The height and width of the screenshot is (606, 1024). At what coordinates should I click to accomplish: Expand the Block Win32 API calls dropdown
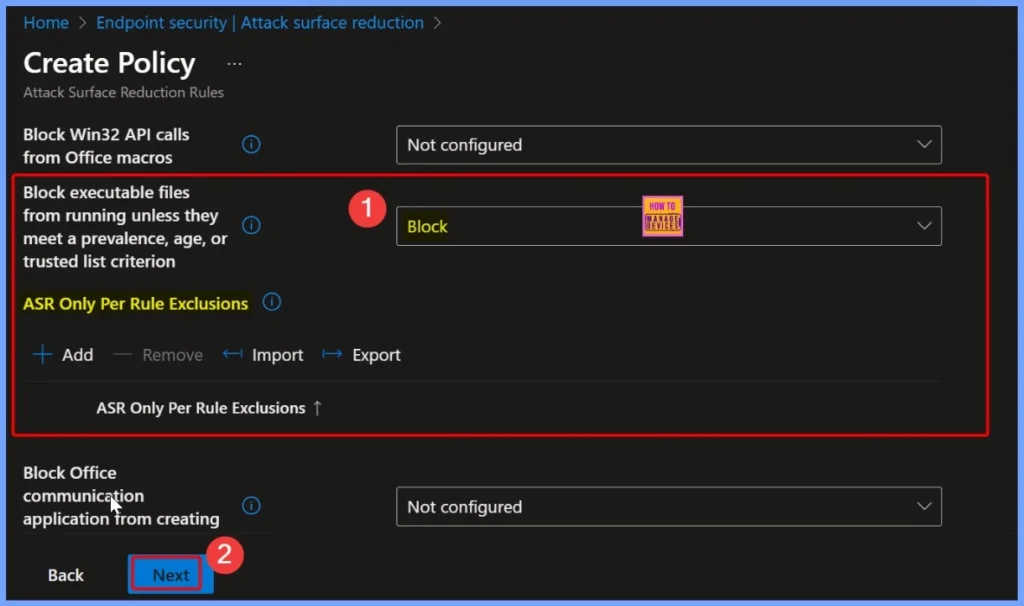click(668, 145)
